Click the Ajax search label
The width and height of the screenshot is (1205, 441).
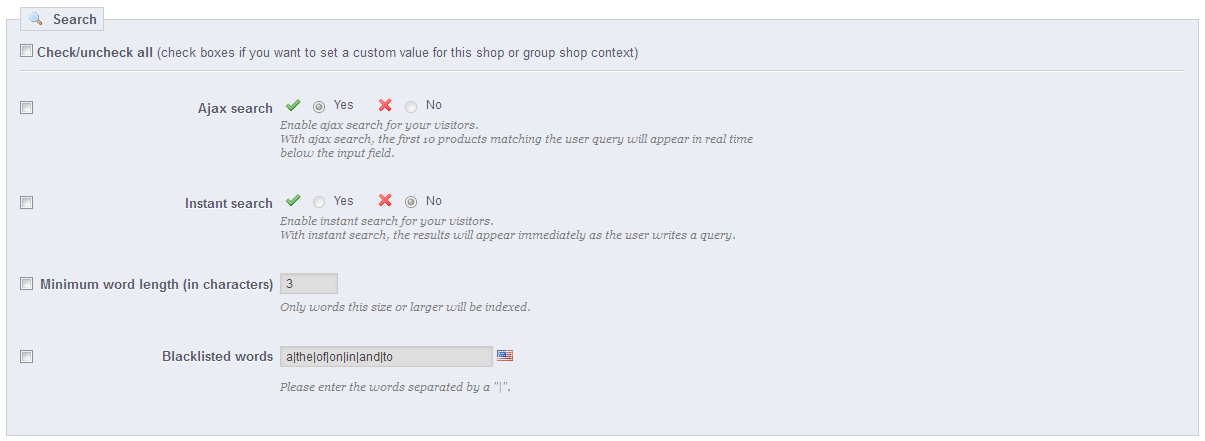tap(235, 108)
